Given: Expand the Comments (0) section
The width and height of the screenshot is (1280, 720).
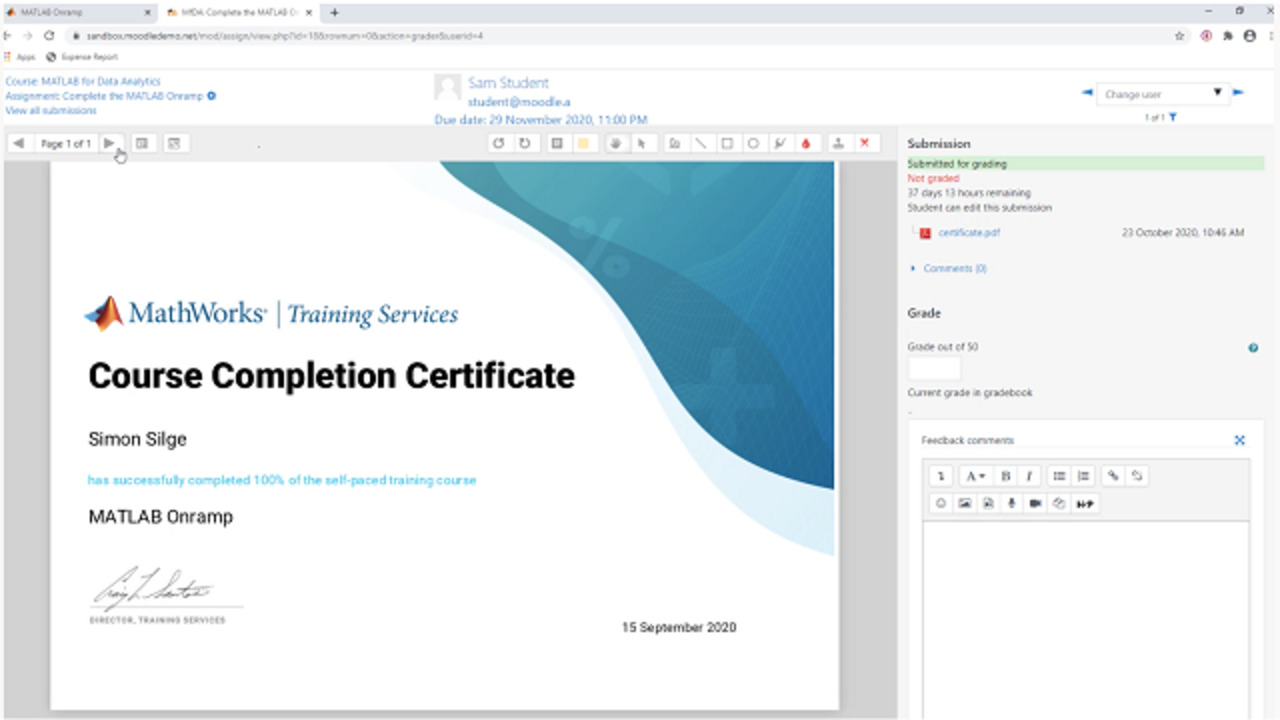Looking at the screenshot, I should coord(954,268).
